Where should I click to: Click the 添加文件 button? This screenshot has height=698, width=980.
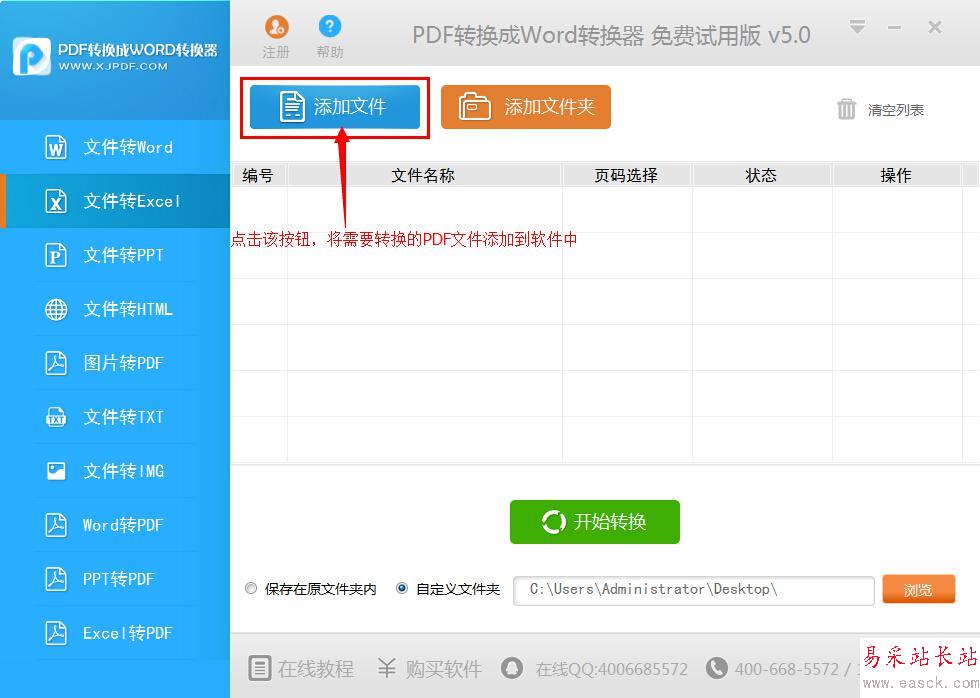click(335, 107)
